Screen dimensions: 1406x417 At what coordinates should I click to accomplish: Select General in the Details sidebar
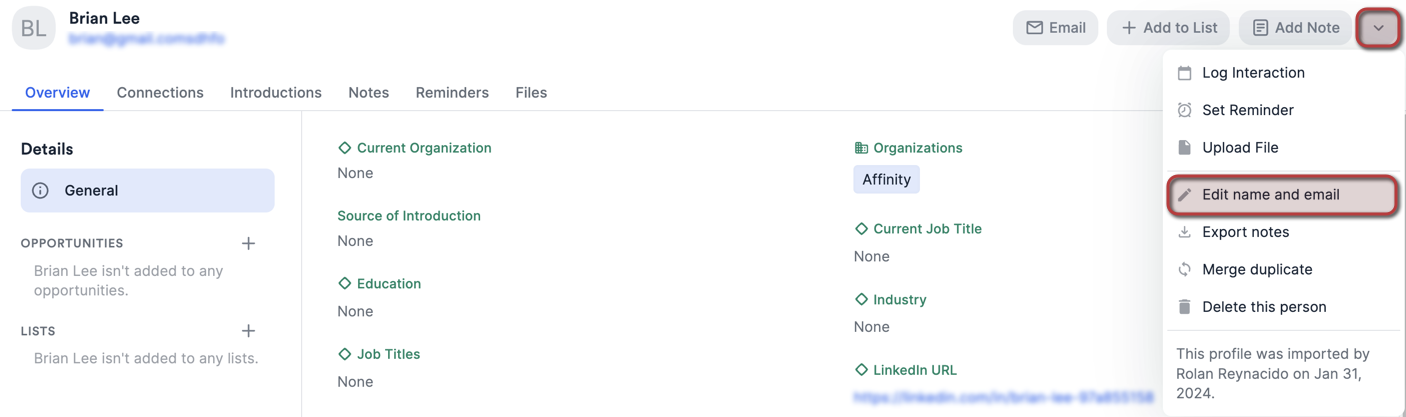(147, 191)
